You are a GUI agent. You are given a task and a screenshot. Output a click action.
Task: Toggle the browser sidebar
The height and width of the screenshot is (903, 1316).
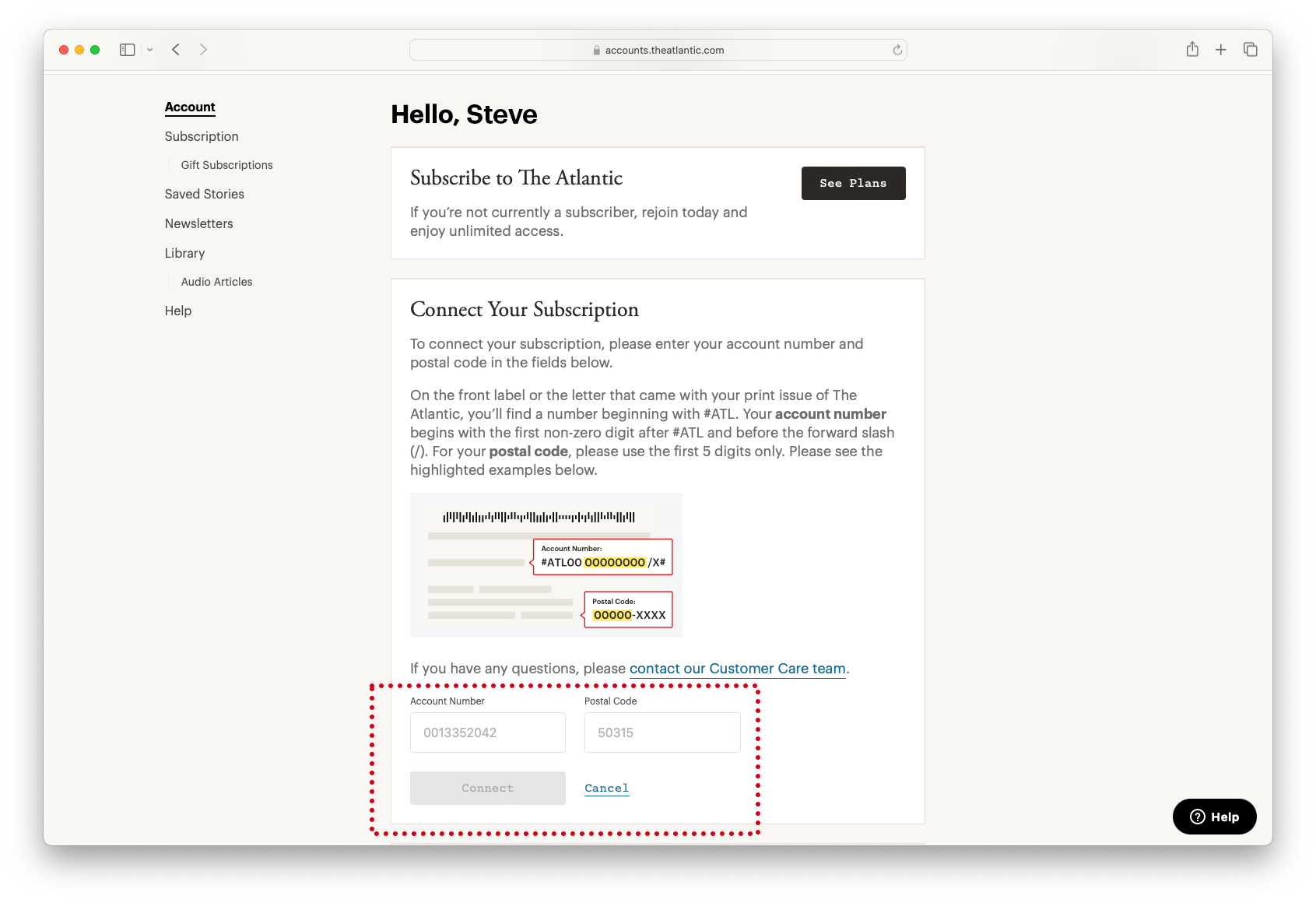(x=127, y=49)
